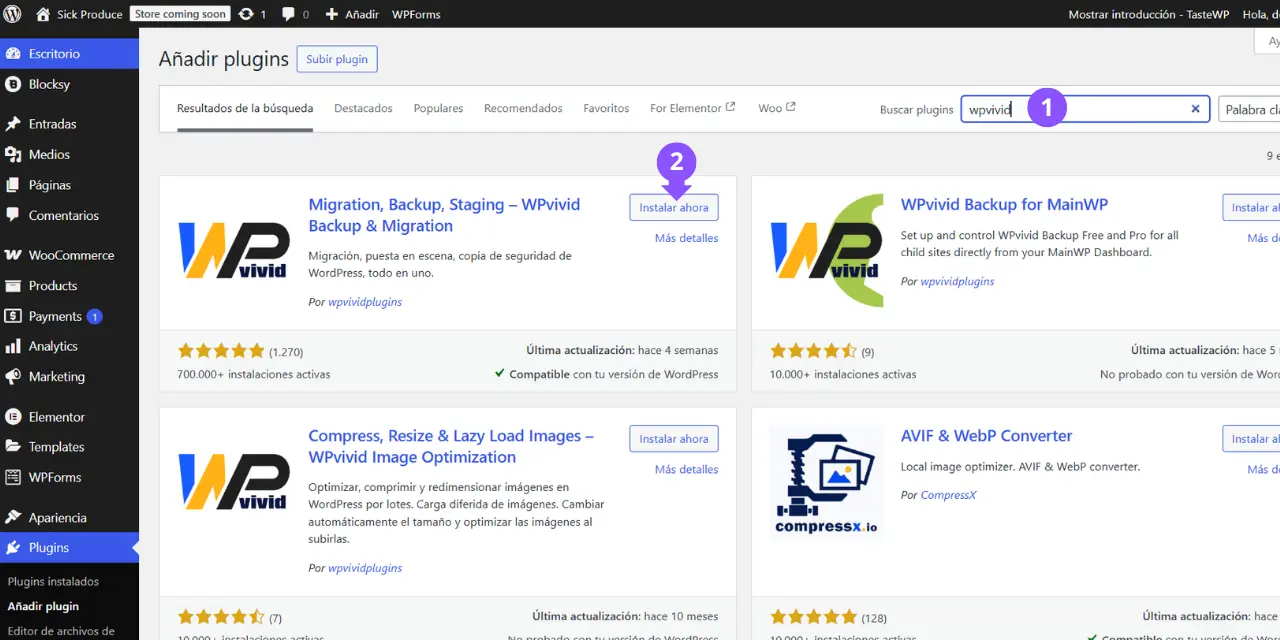Open the Plugins sidebar menu
The height and width of the screenshot is (640, 1280).
(x=69, y=548)
